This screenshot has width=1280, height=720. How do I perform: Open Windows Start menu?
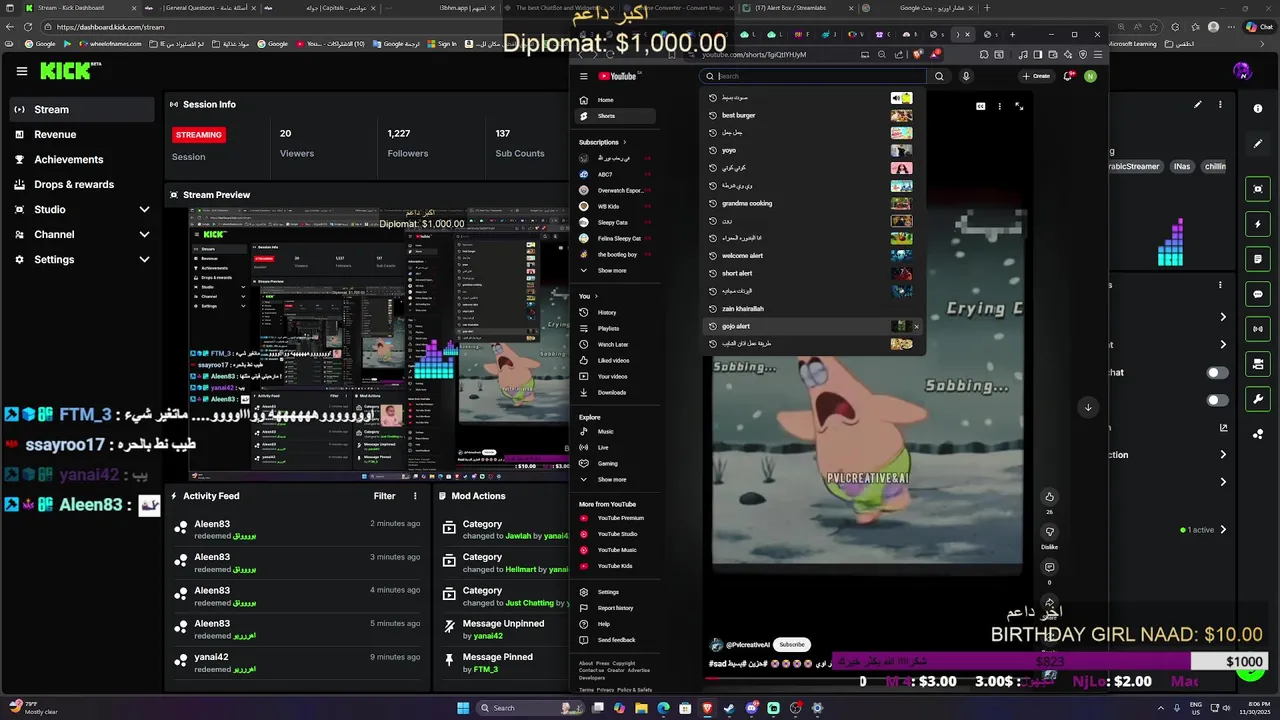463,708
